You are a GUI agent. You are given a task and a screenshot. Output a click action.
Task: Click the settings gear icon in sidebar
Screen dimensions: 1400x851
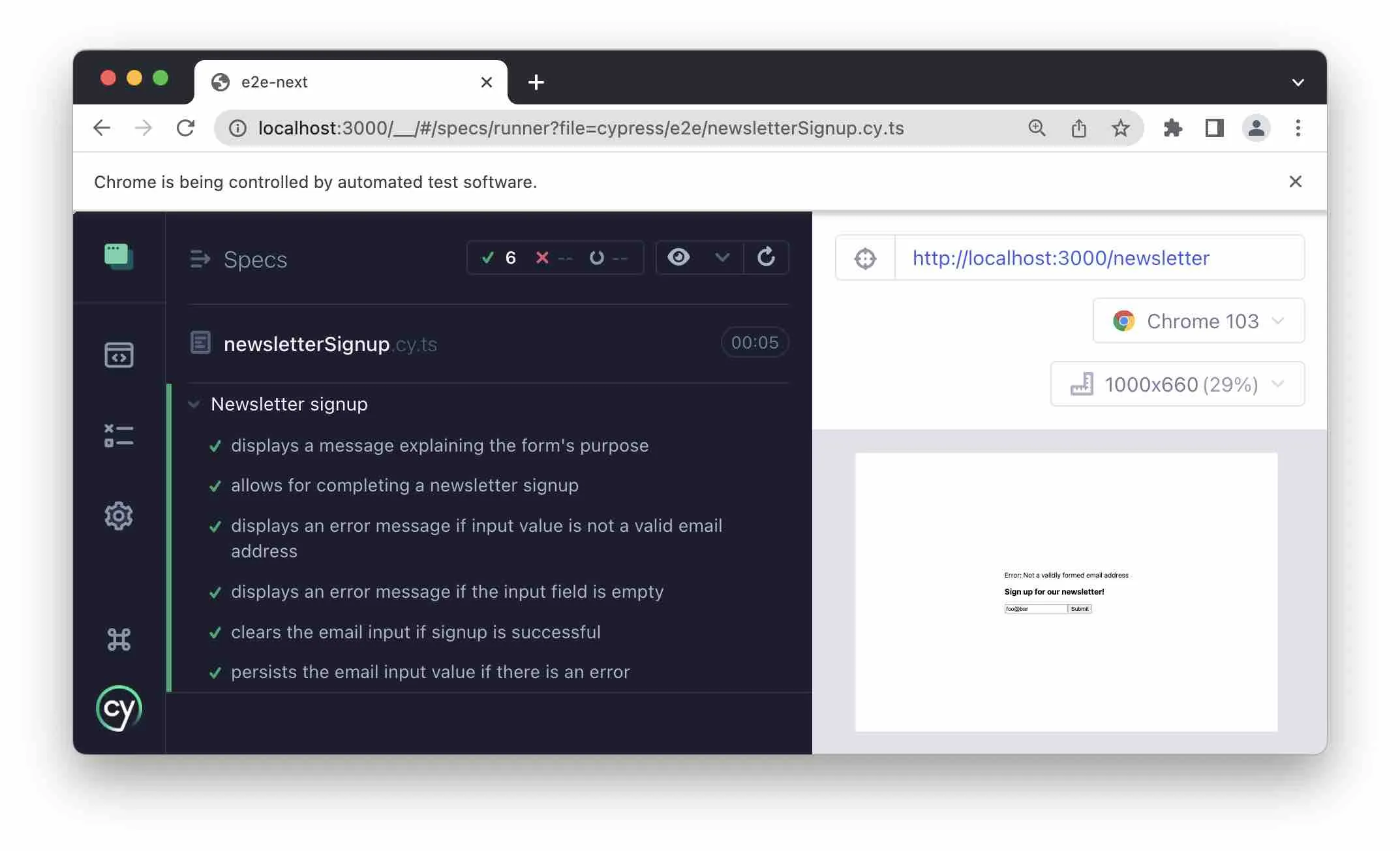click(x=119, y=515)
